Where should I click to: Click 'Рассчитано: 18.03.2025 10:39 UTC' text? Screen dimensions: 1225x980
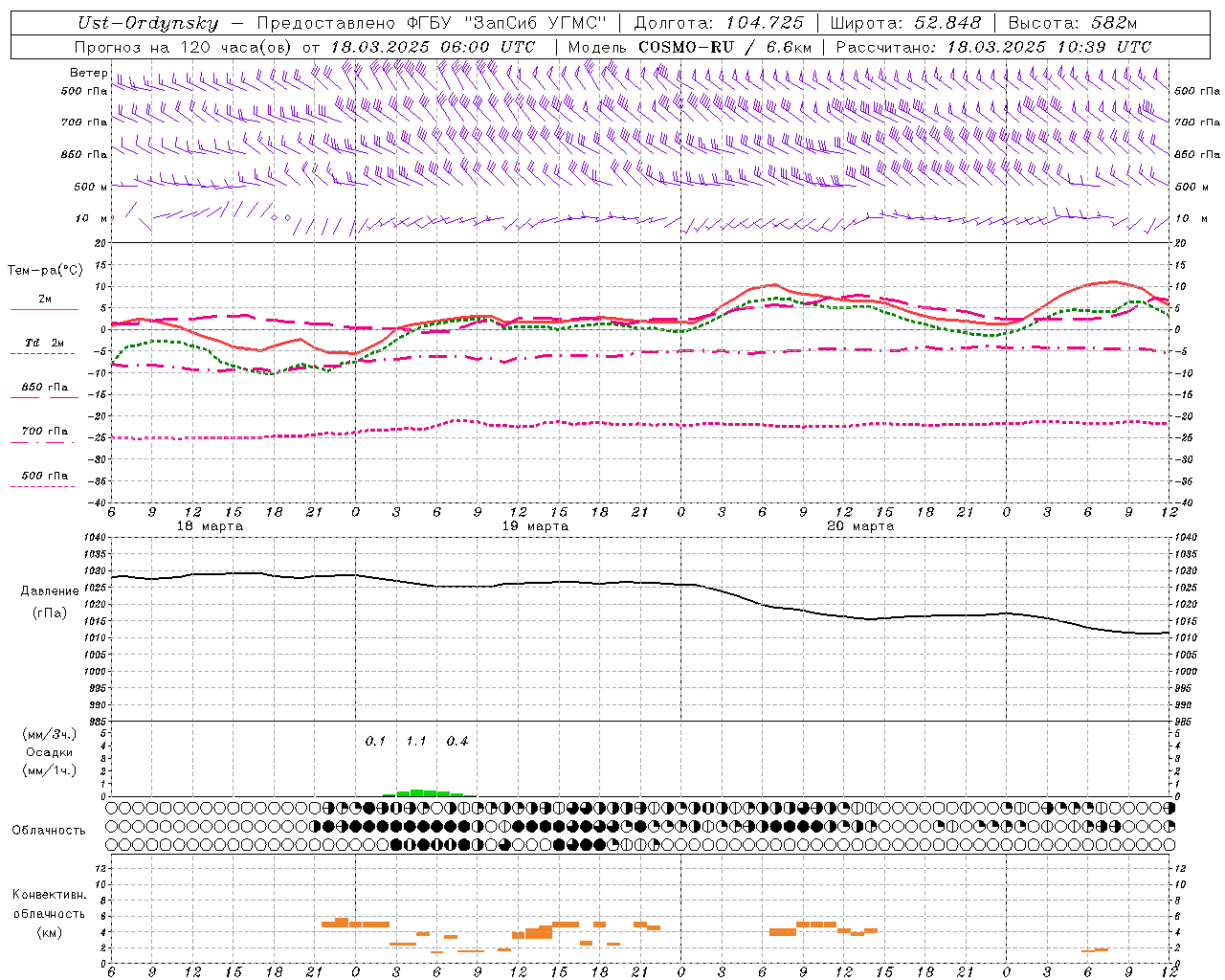[x=993, y=47]
